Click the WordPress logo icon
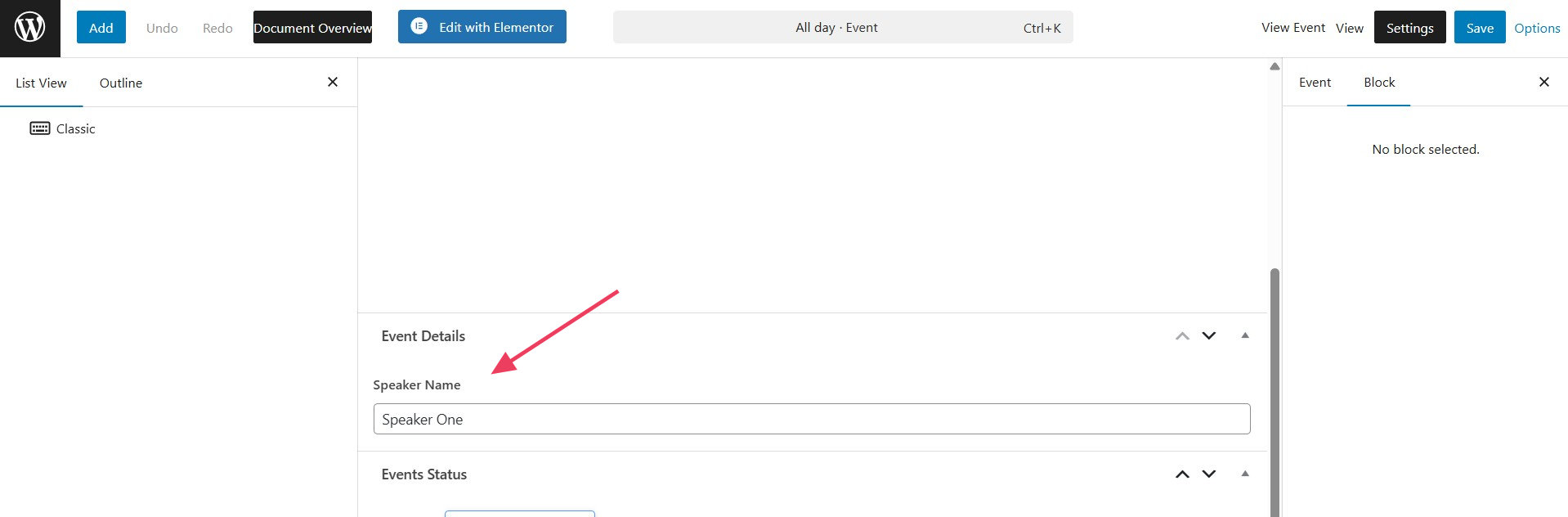 [x=29, y=28]
